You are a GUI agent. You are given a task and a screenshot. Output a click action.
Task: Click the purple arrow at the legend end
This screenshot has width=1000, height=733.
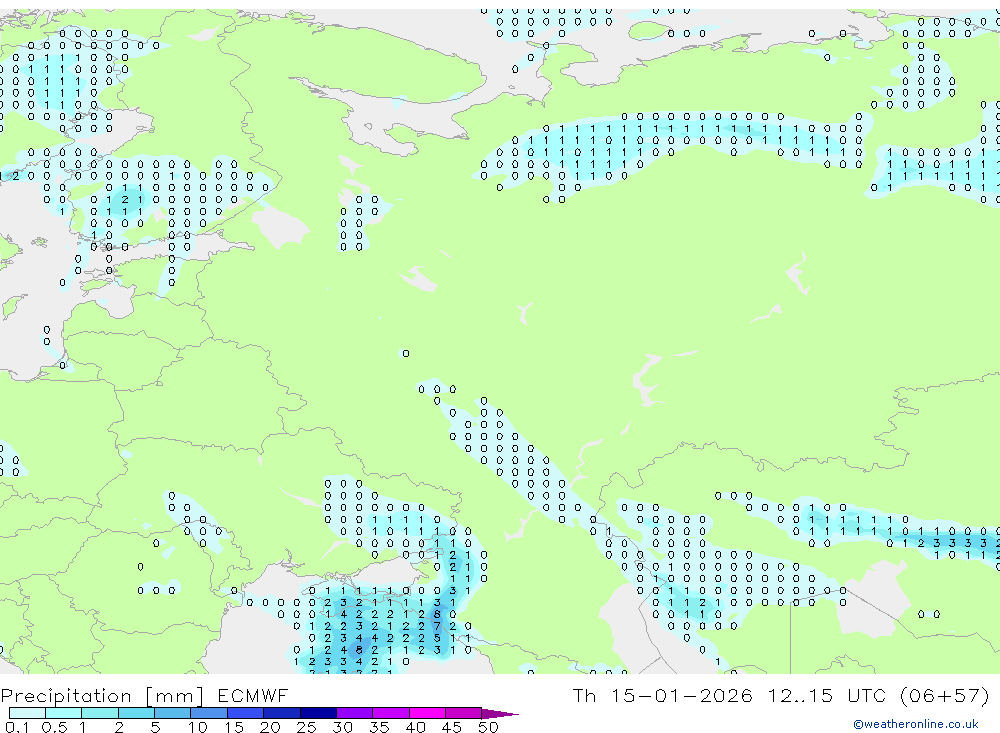pos(500,714)
